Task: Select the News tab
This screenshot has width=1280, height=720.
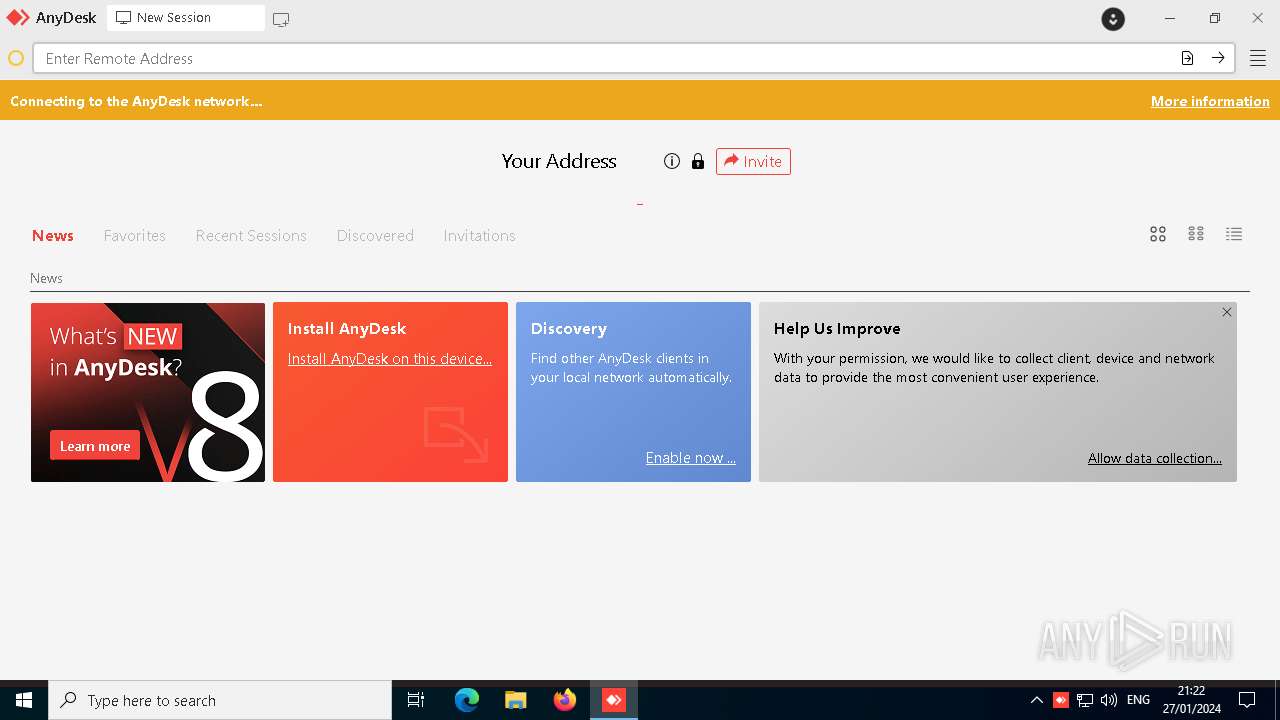Action: coord(53,236)
